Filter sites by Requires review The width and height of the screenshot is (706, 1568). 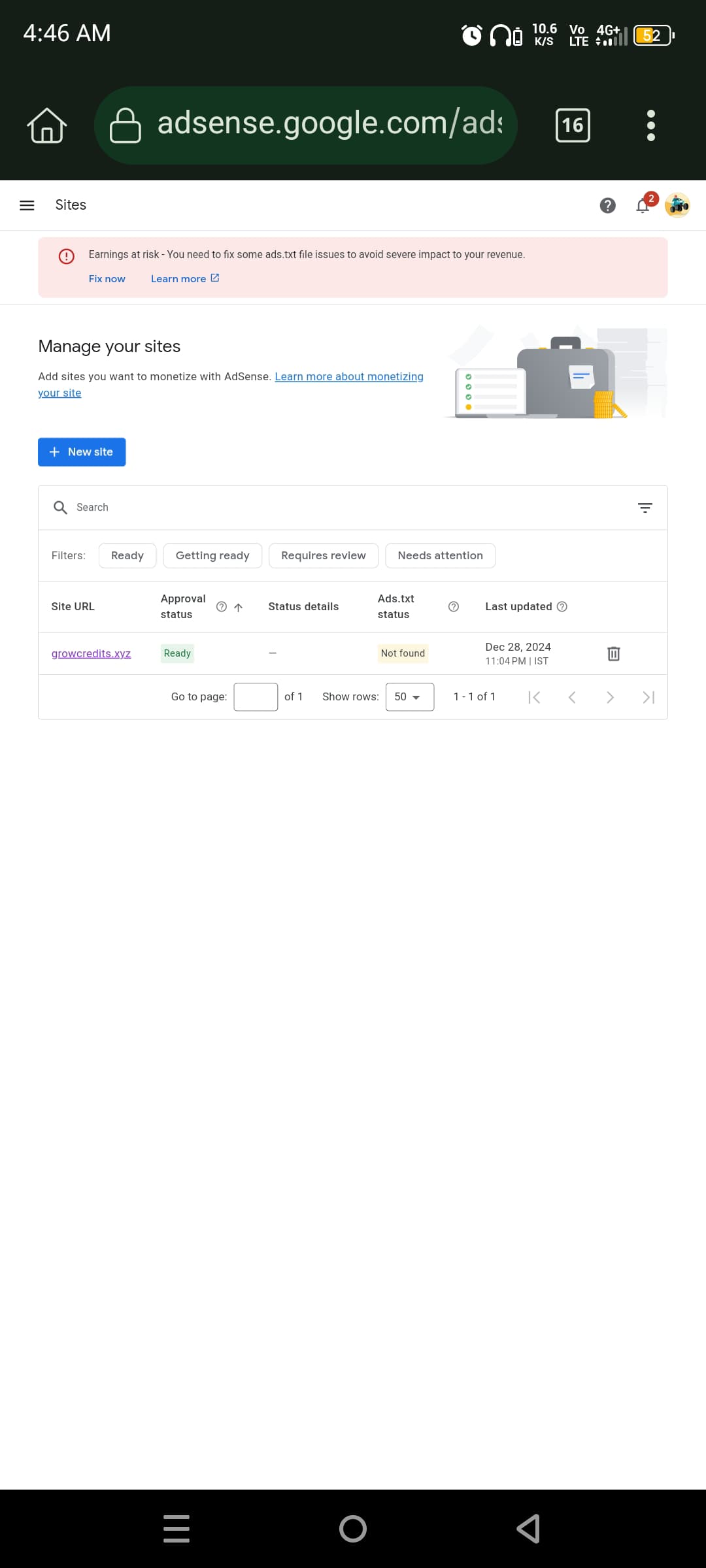pyautogui.click(x=324, y=556)
